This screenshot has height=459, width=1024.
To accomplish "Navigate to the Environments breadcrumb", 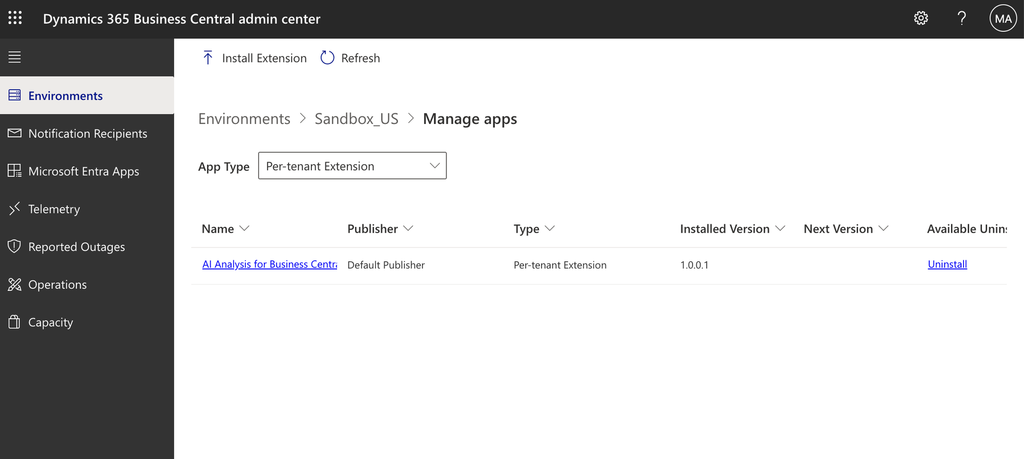I will (244, 119).
